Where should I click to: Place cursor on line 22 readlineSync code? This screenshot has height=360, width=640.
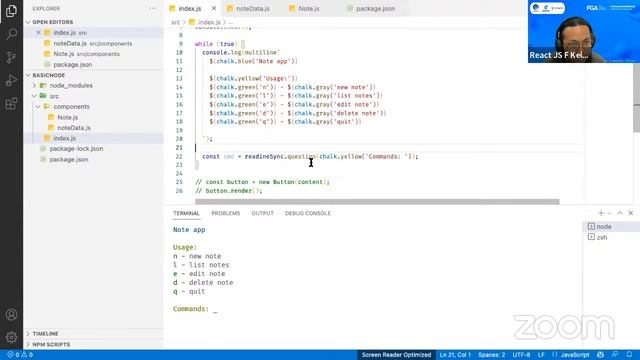(310, 156)
